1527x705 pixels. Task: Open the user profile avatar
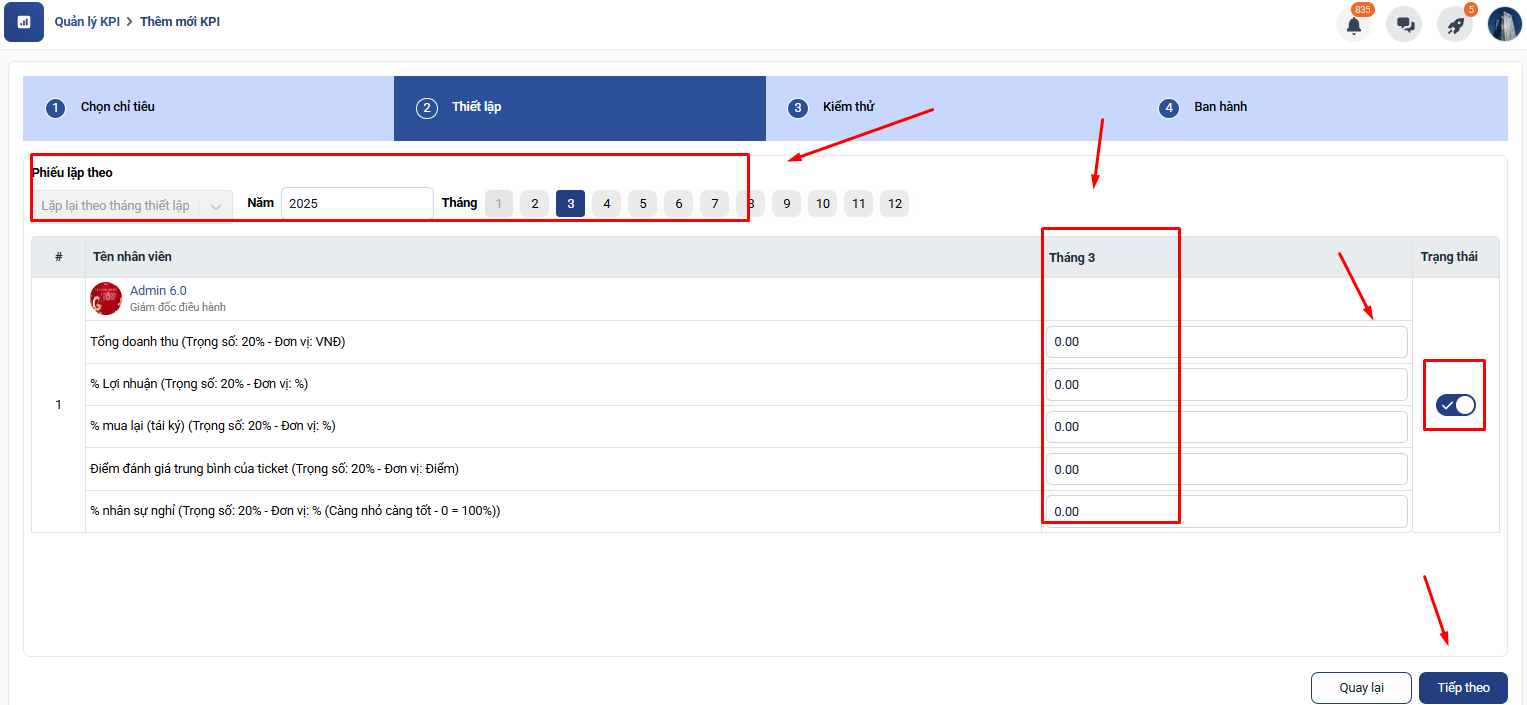(1504, 24)
